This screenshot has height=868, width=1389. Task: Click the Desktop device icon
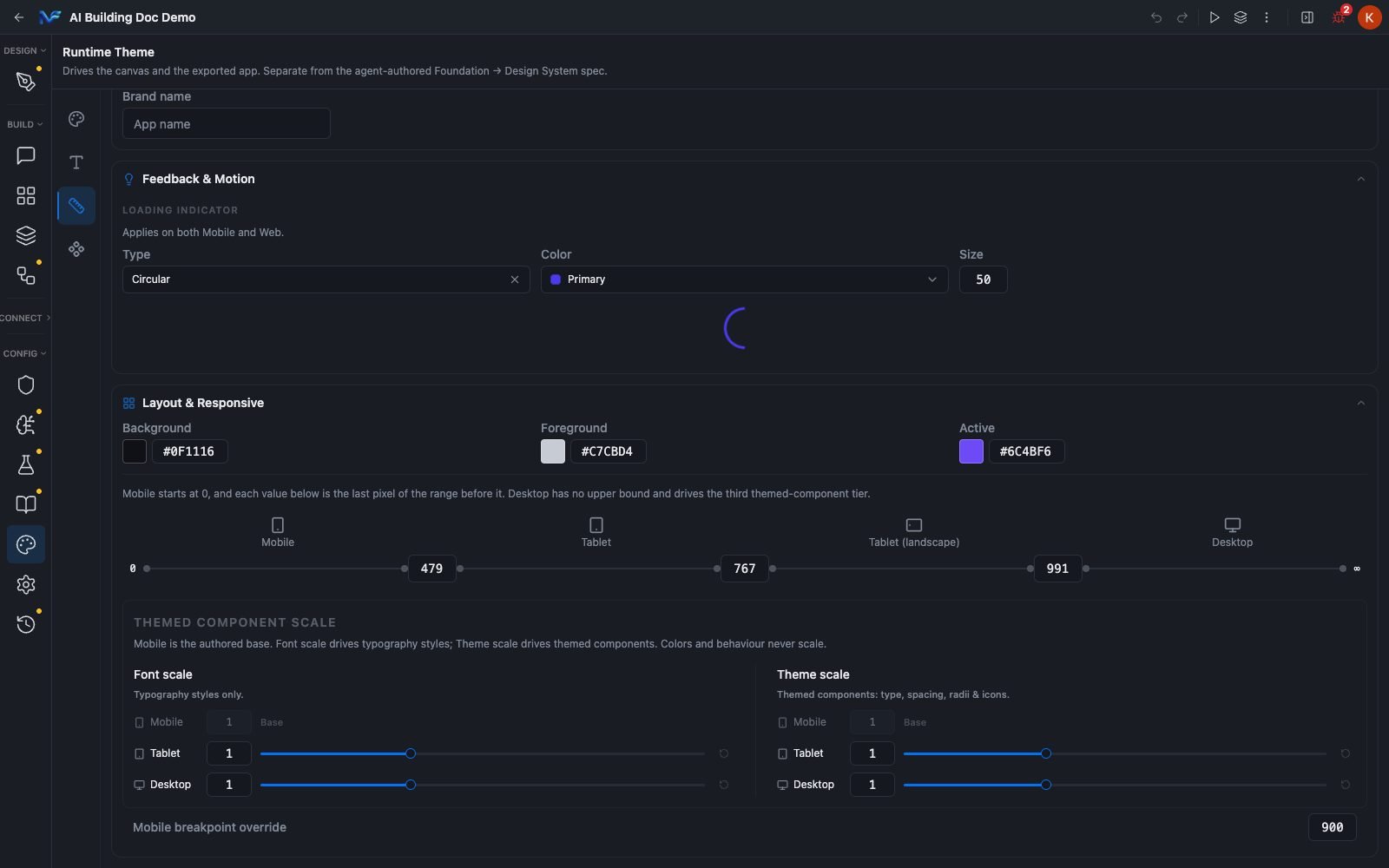click(1232, 525)
